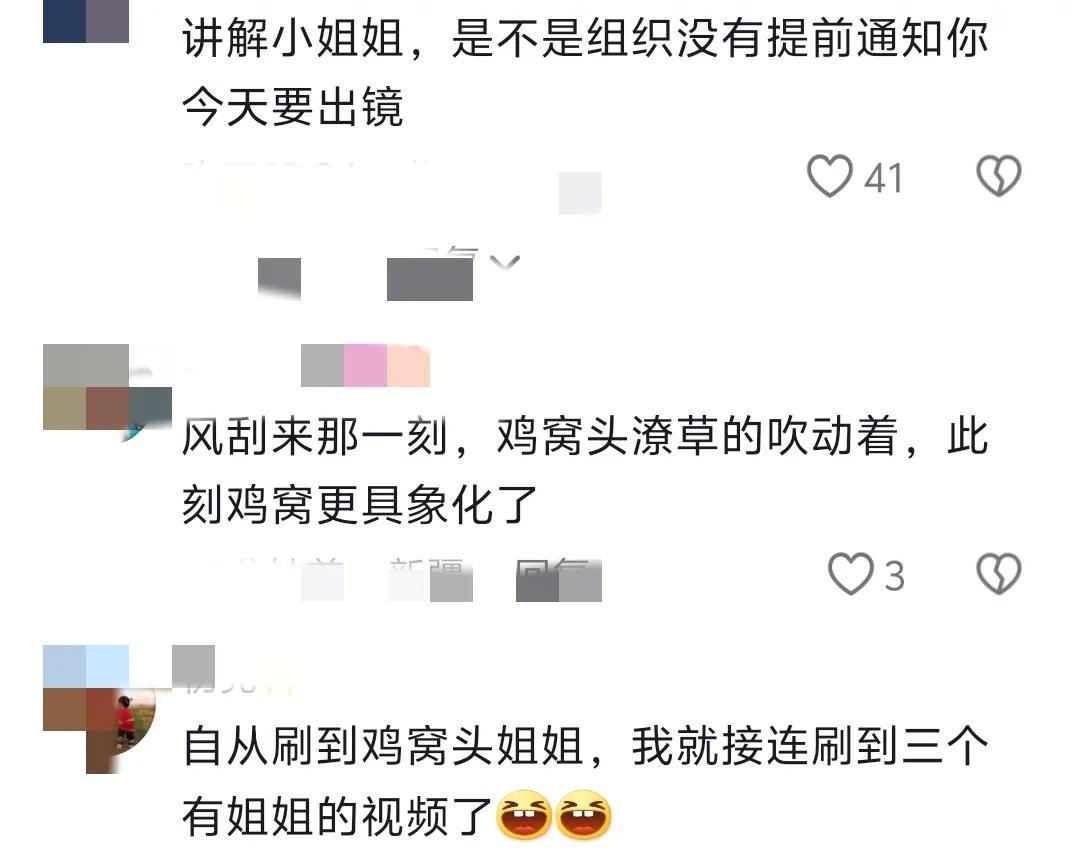Tap the 41 like count number
The height and width of the screenshot is (856, 1080).
[x=883, y=178]
